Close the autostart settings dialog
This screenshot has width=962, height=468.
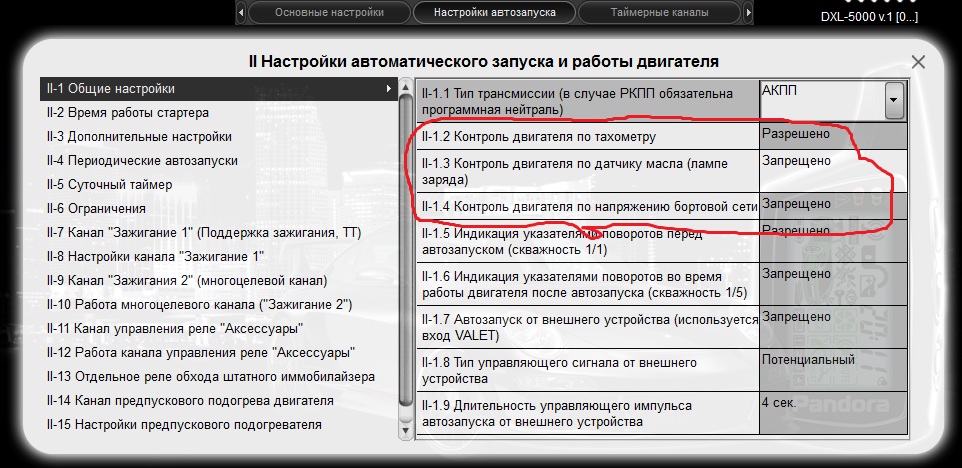click(x=918, y=62)
